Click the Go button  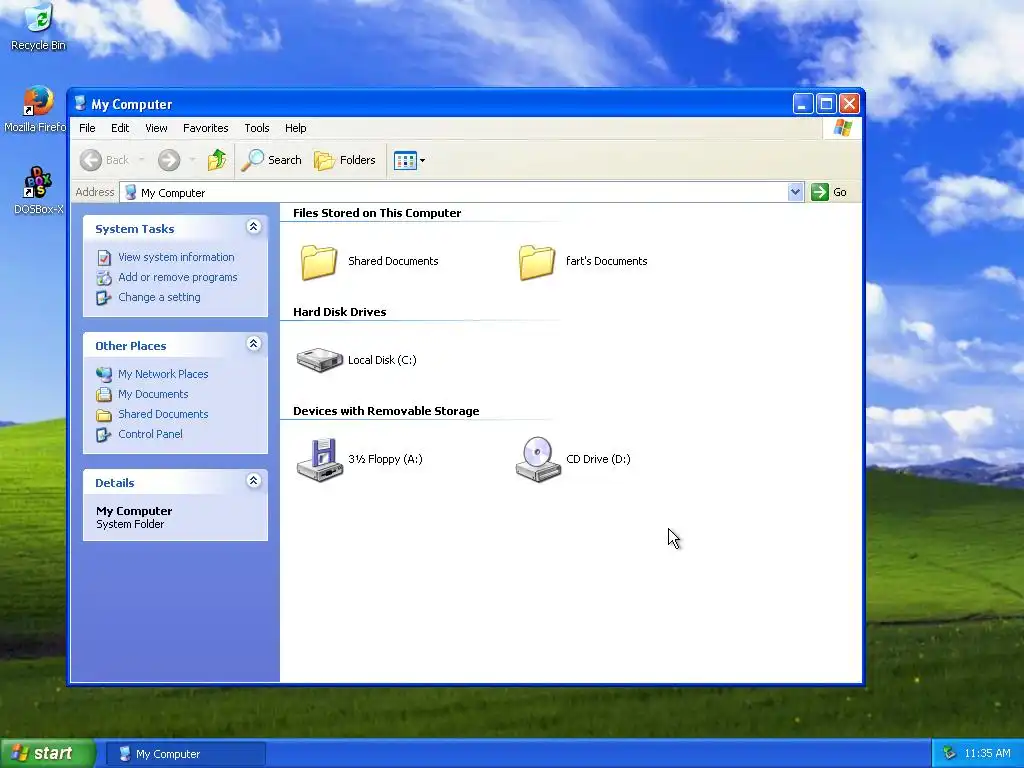(829, 192)
